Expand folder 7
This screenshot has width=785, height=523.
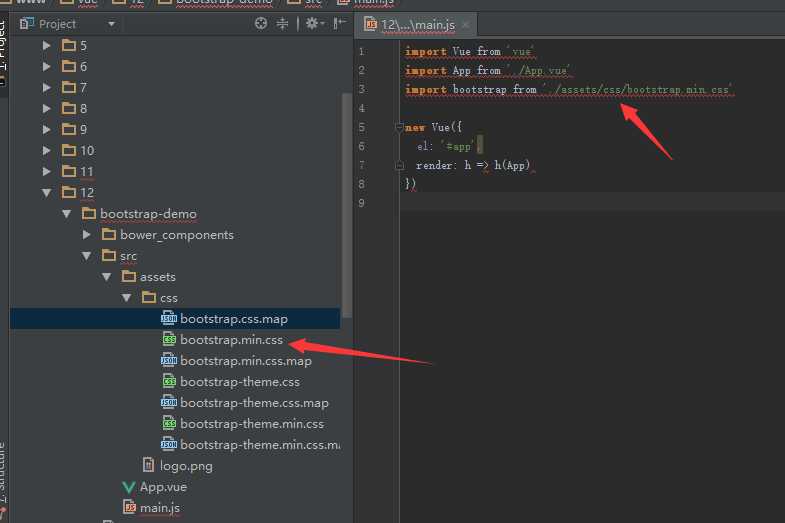point(47,88)
